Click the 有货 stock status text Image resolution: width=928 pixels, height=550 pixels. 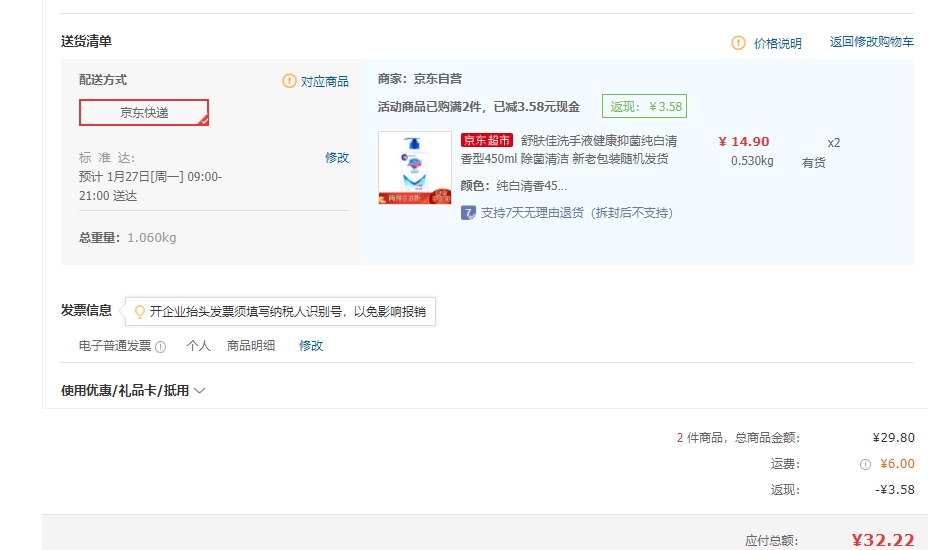tap(814, 163)
